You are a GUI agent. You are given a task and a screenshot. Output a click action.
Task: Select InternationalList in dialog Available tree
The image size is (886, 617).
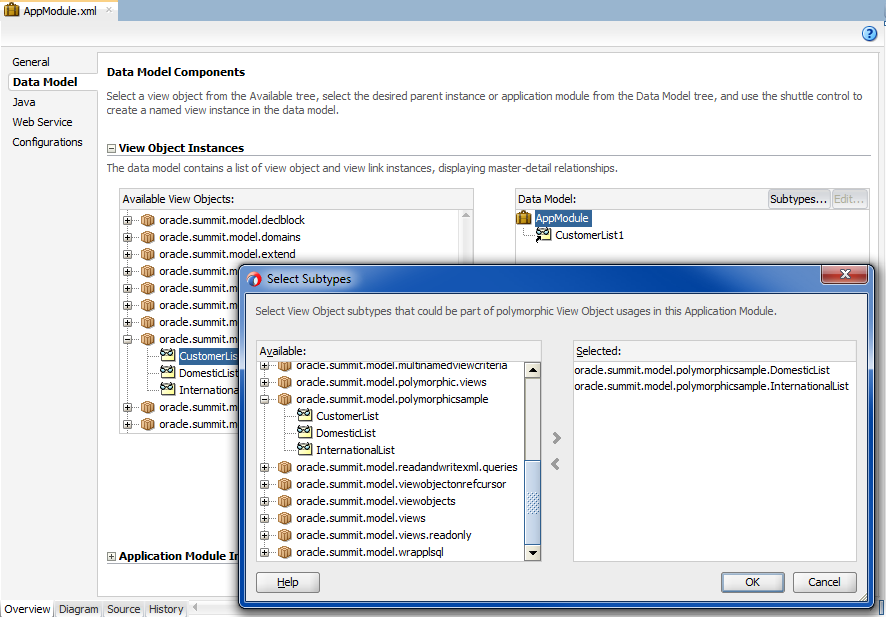(x=355, y=450)
